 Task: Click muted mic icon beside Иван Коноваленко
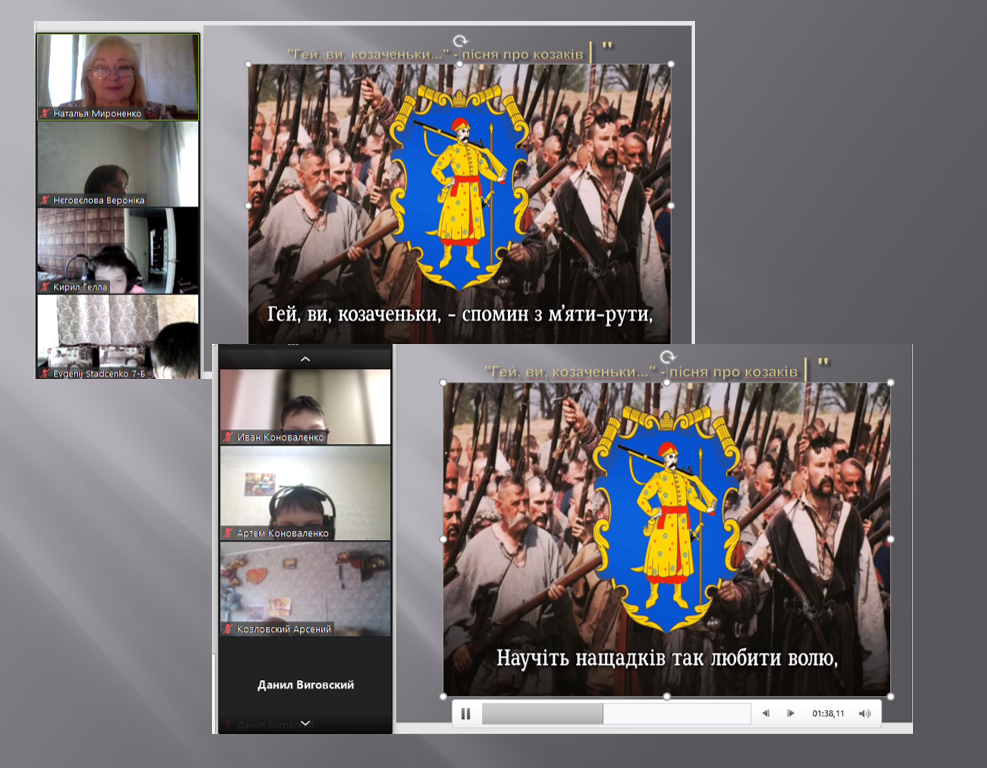pyautogui.click(x=228, y=437)
